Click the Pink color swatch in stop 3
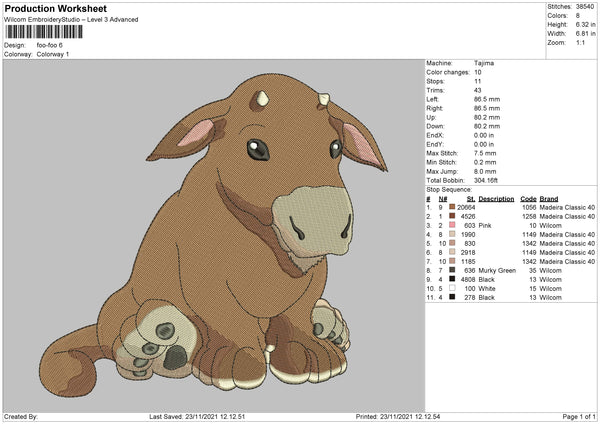 [x=453, y=227]
